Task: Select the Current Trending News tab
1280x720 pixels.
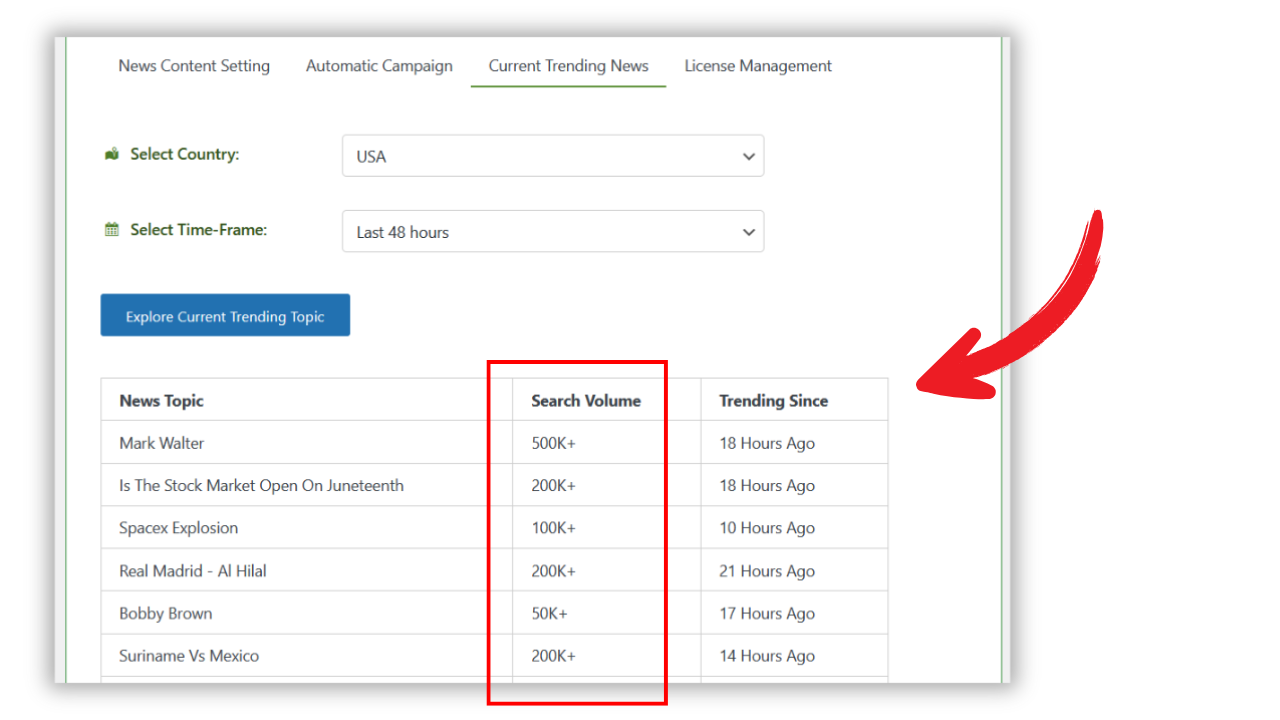Action: [x=568, y=66]
